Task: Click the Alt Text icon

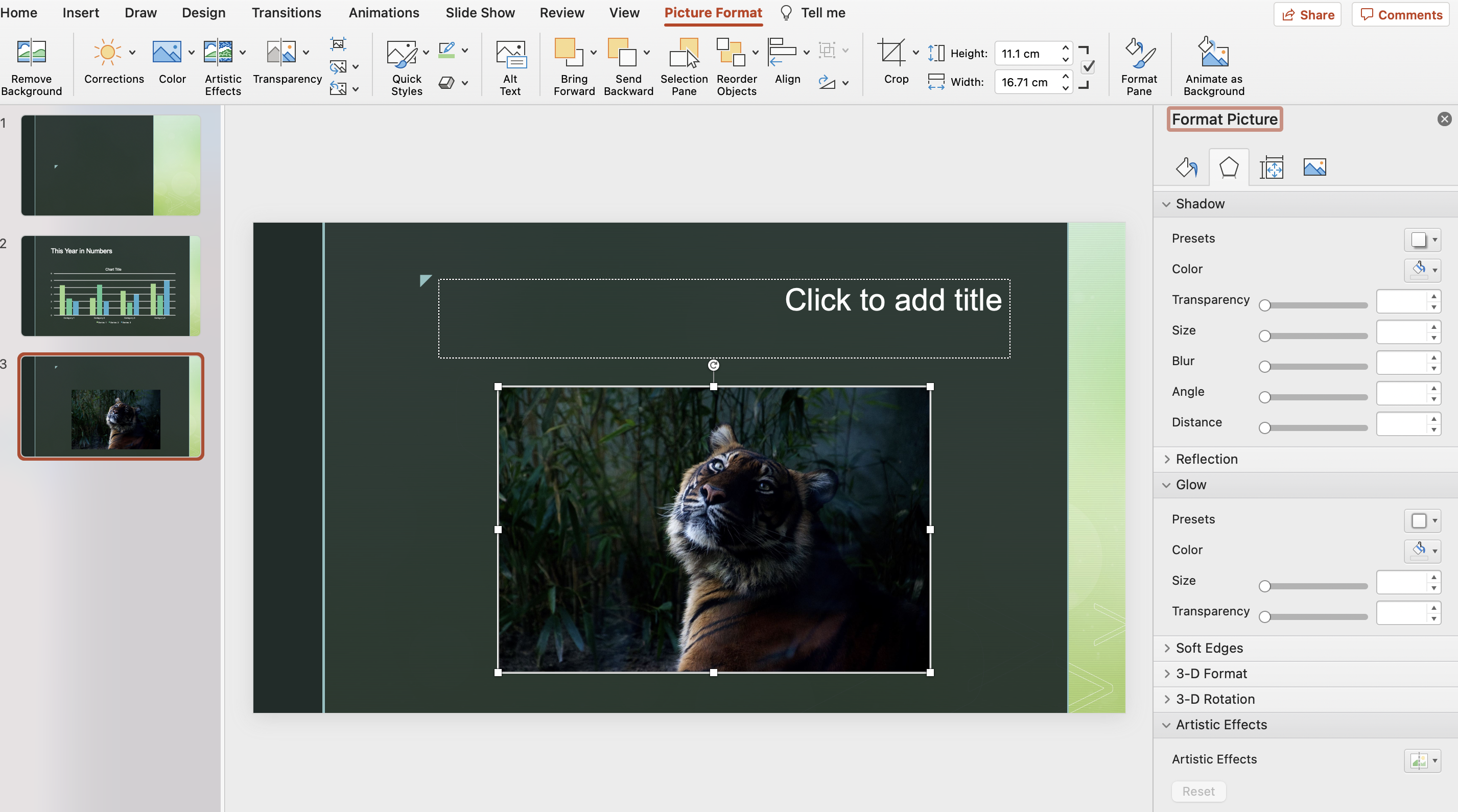Action: point(510,53)
